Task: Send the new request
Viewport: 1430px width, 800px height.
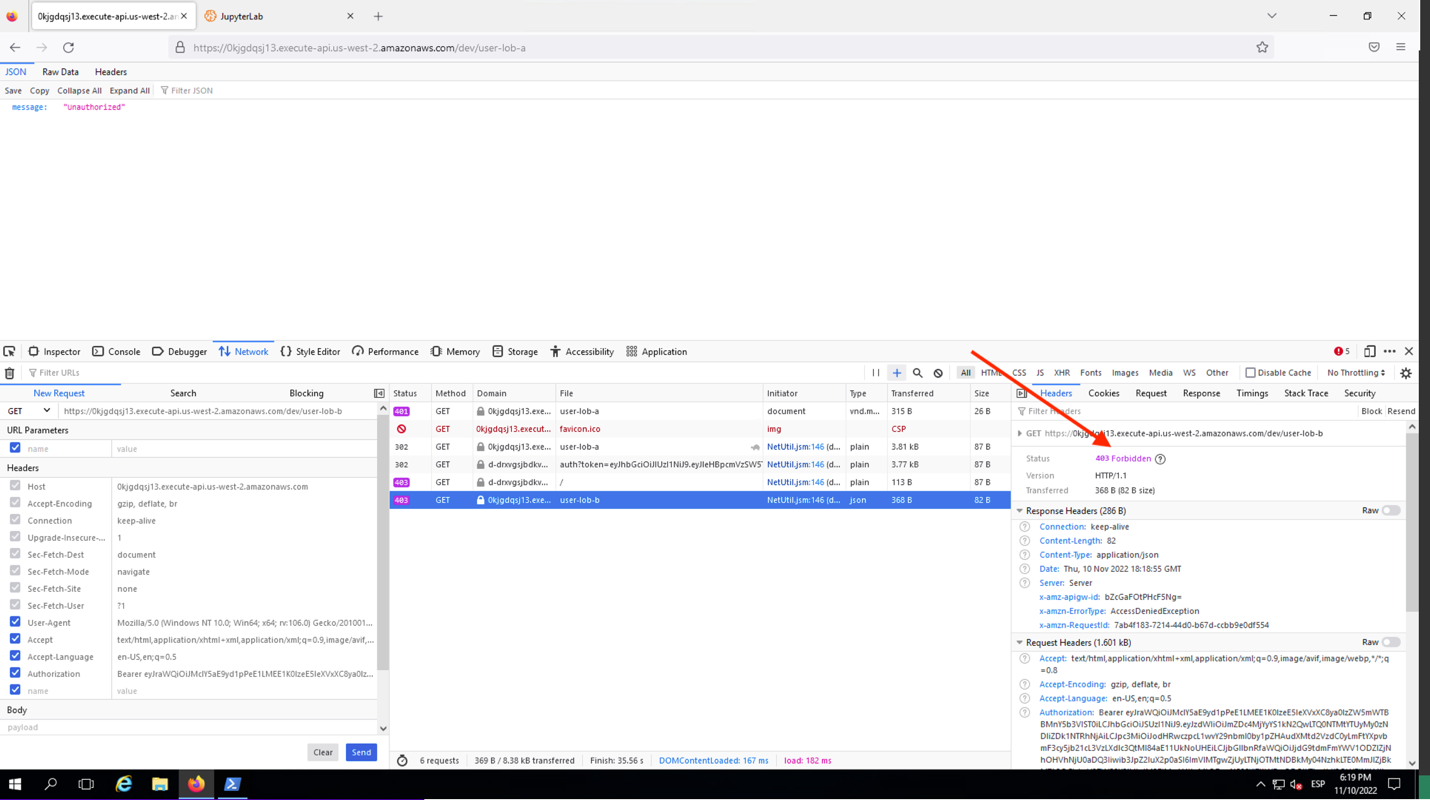Action: point(361,752)
